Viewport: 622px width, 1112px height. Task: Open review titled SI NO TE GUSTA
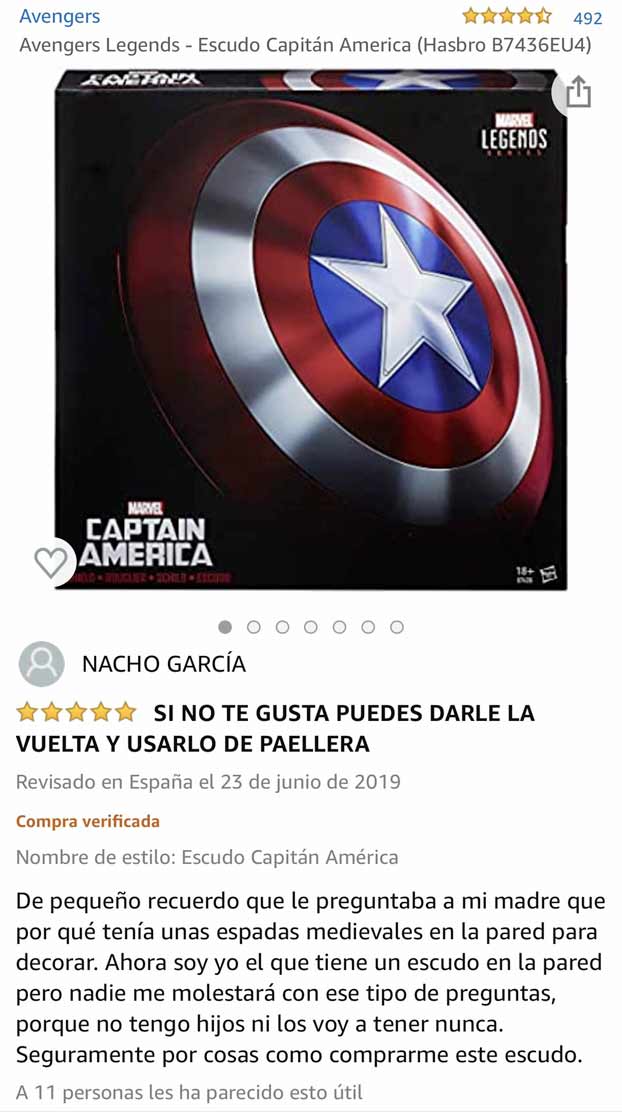(x=275, y=728)
